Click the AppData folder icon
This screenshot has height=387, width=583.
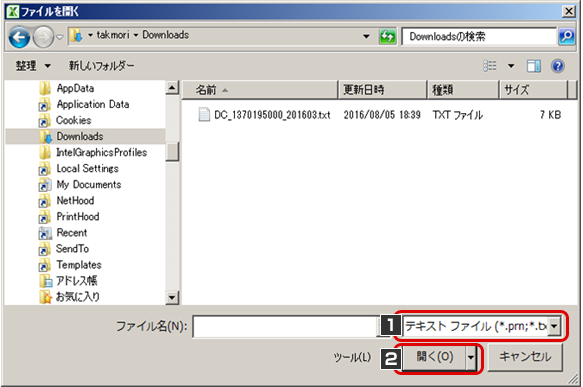45,88
